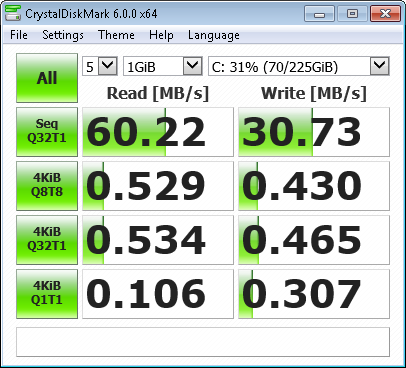
Task: Launch the 4KiB Q1T1 test
Action: pyautogui.click(x=47, y=294)
